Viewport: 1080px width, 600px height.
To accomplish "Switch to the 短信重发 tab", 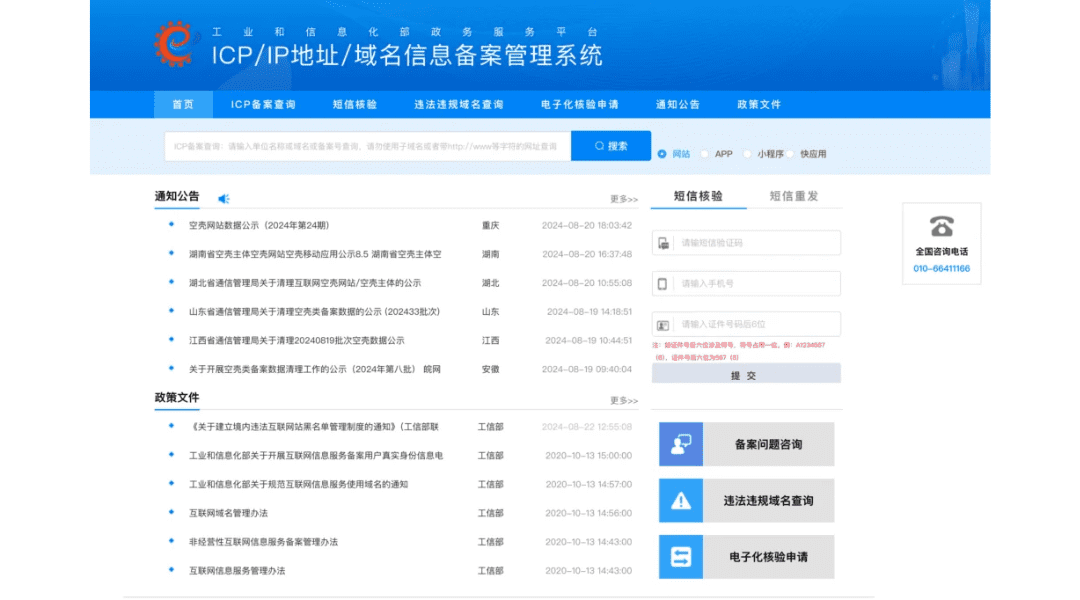I will [x=794, y=196].
